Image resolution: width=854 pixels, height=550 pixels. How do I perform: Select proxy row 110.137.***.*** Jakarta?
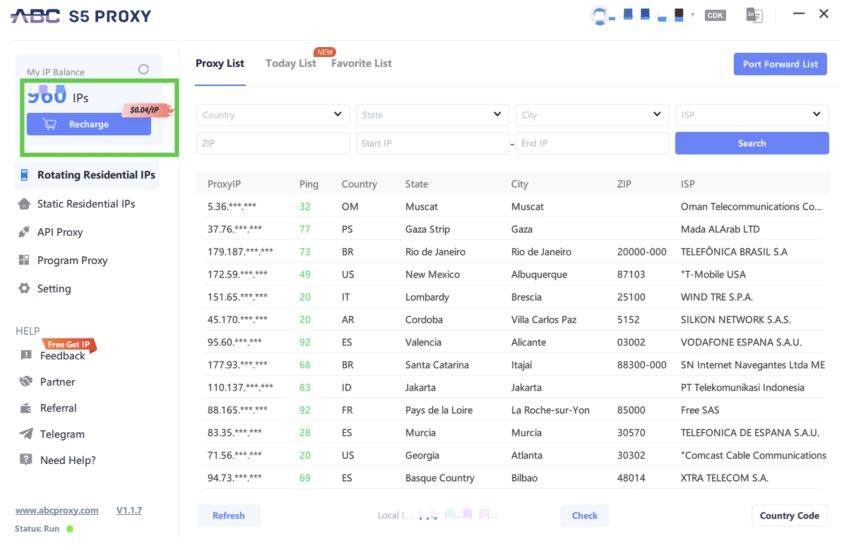pyautogui.click(x=513, y=388)
